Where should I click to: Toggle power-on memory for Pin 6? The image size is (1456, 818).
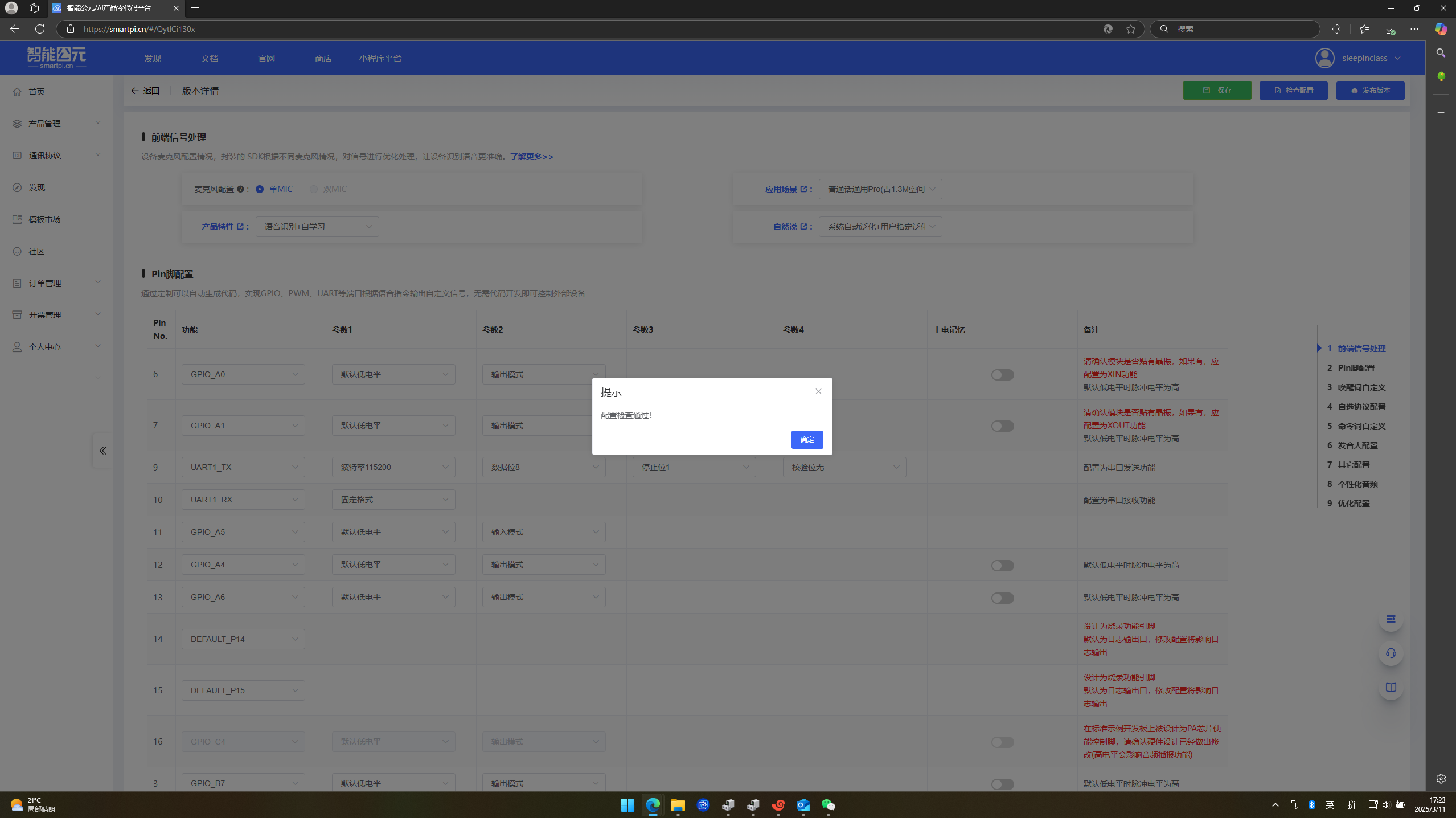pyautogui.click(x=1002, y=375)
